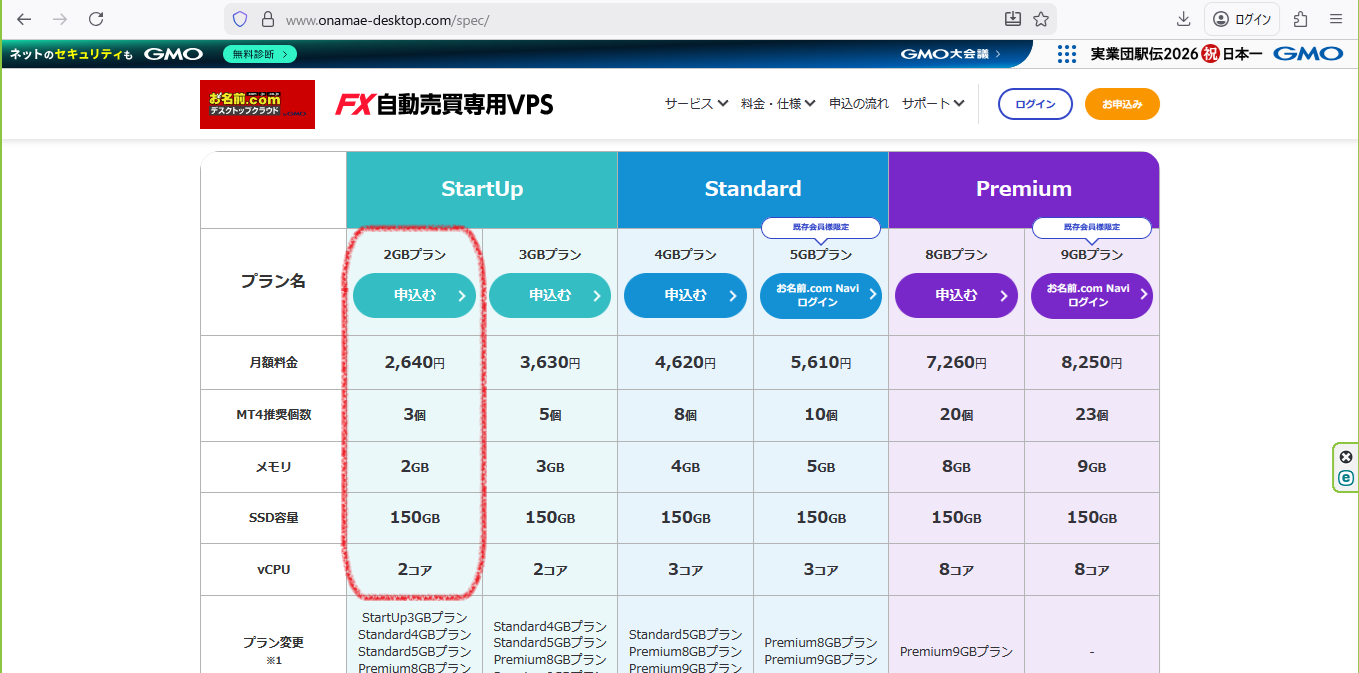This screenshot has height=673, width=1359.
Task: Expand the 料金・仕様 dropdown menu
Action: (778, 104)
